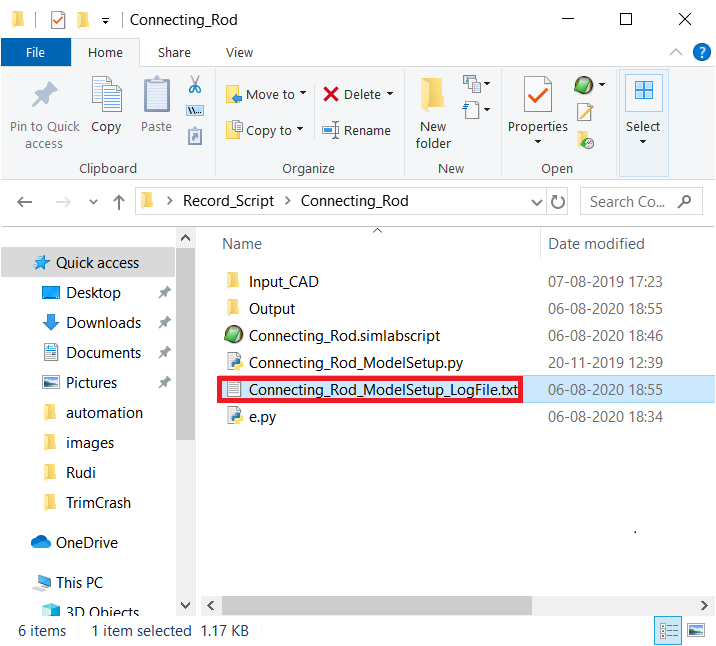Click the Copy icon in Clipboard group
The height and width of the screenshot is (646, 716).
[x=106, y=97]
